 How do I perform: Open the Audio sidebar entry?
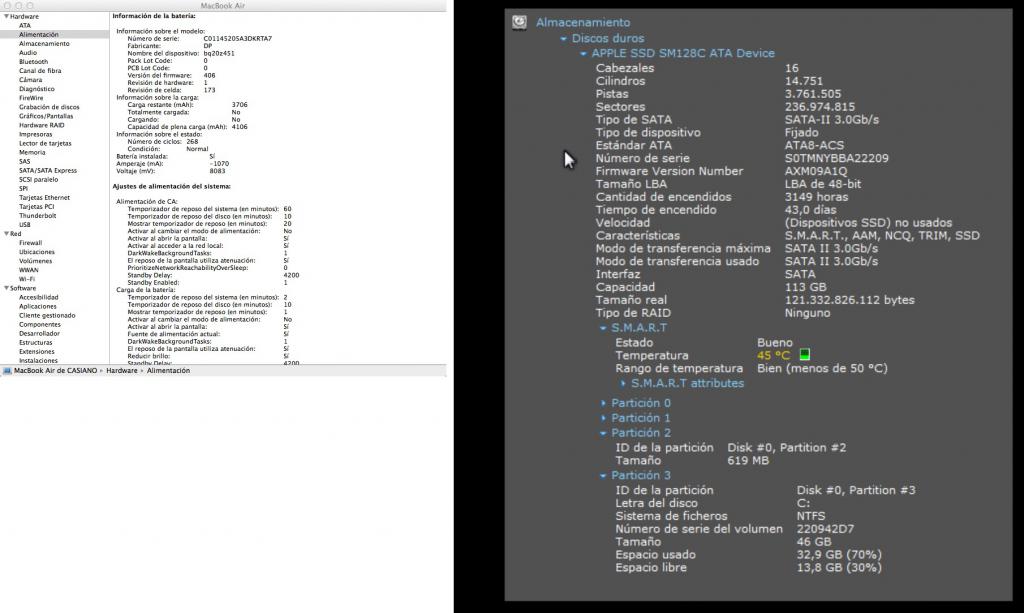coord(28,53)
